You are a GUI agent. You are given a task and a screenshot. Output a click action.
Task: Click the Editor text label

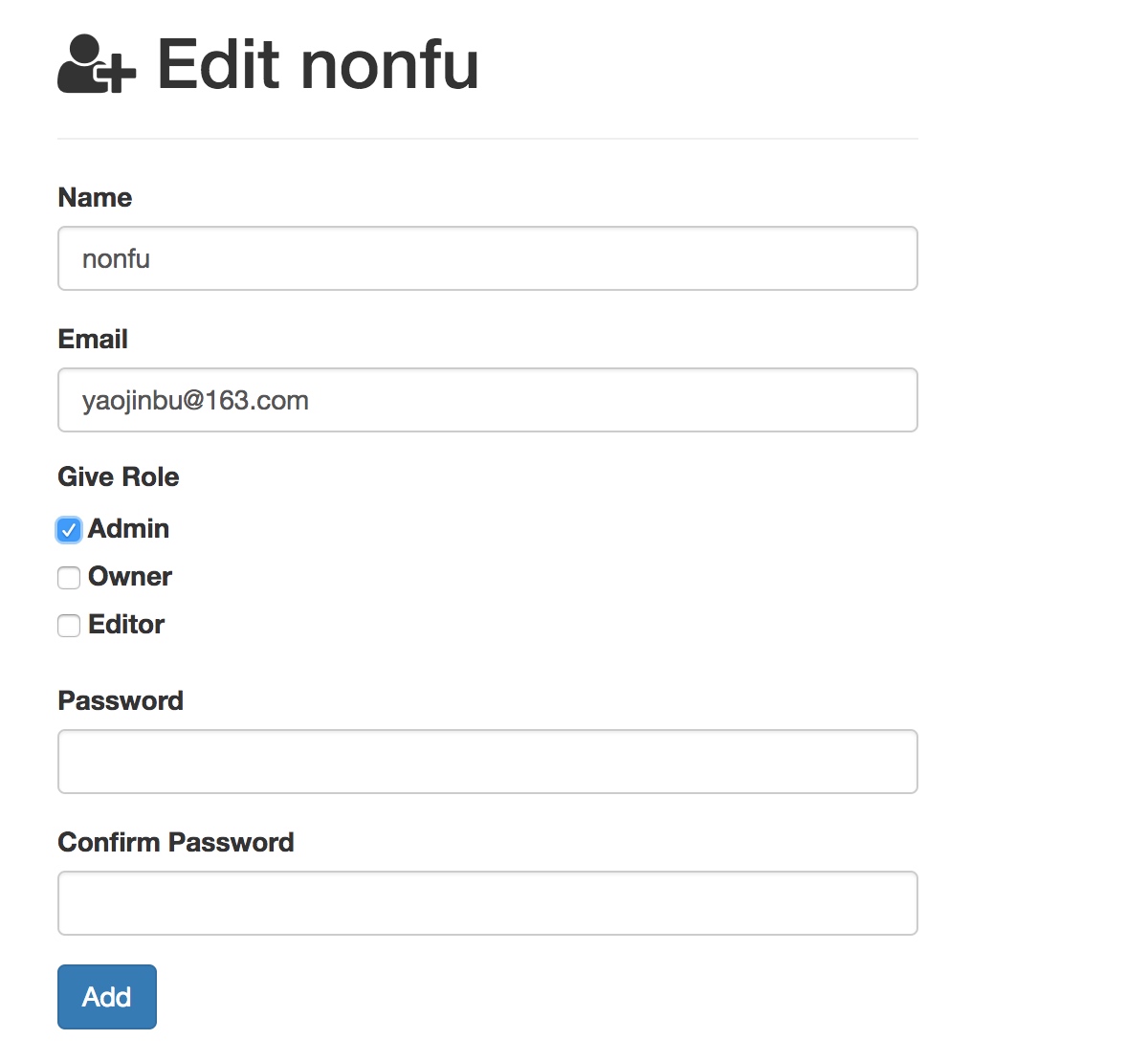(126, 624)
